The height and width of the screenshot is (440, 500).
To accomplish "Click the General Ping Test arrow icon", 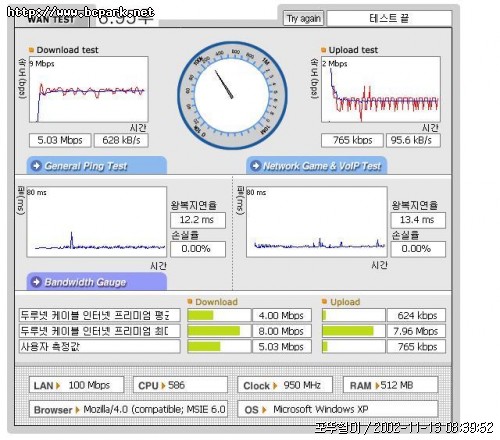I will click(36, 166).
